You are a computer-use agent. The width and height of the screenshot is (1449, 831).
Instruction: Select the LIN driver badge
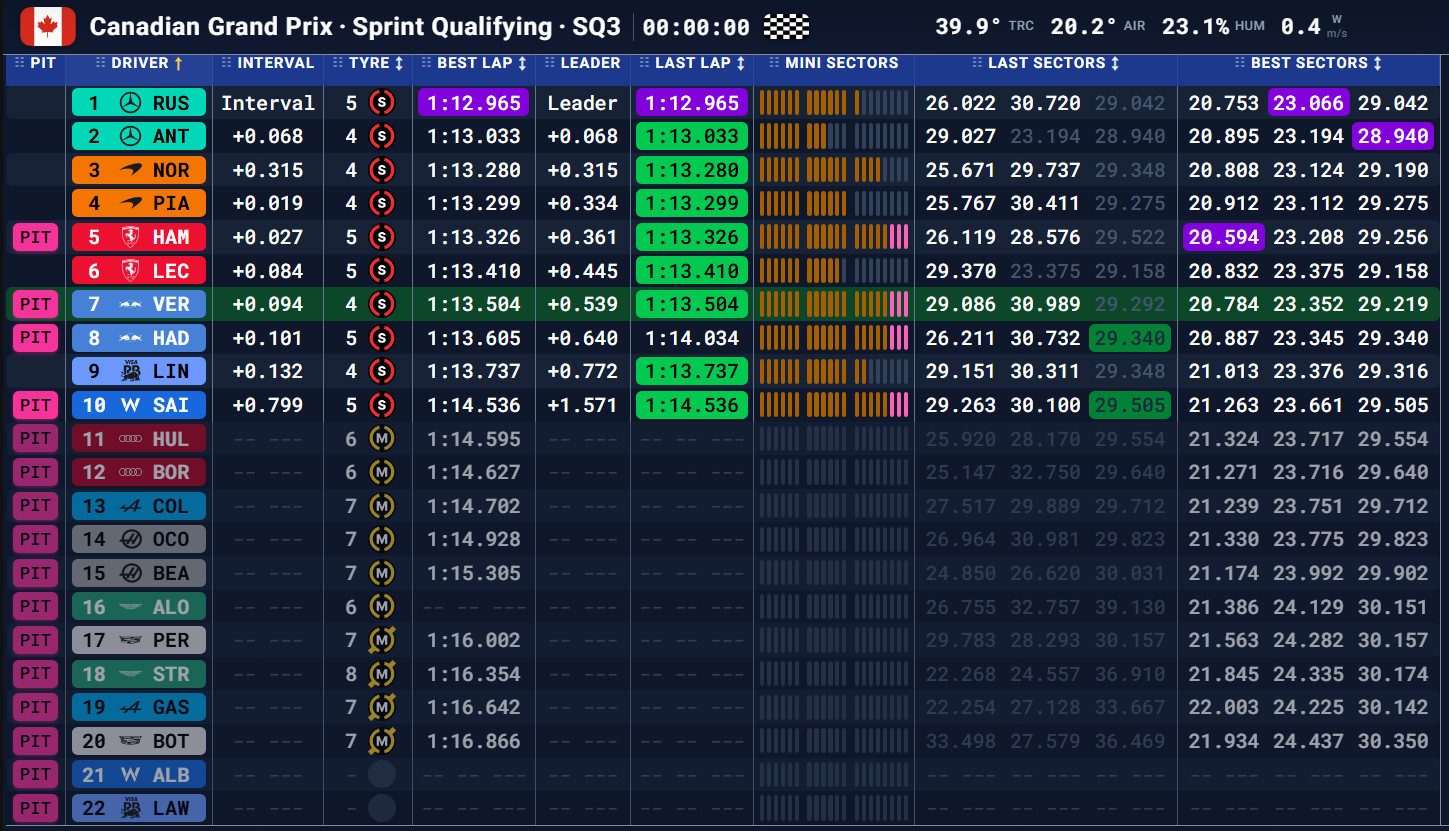click(x=139, y=371)
